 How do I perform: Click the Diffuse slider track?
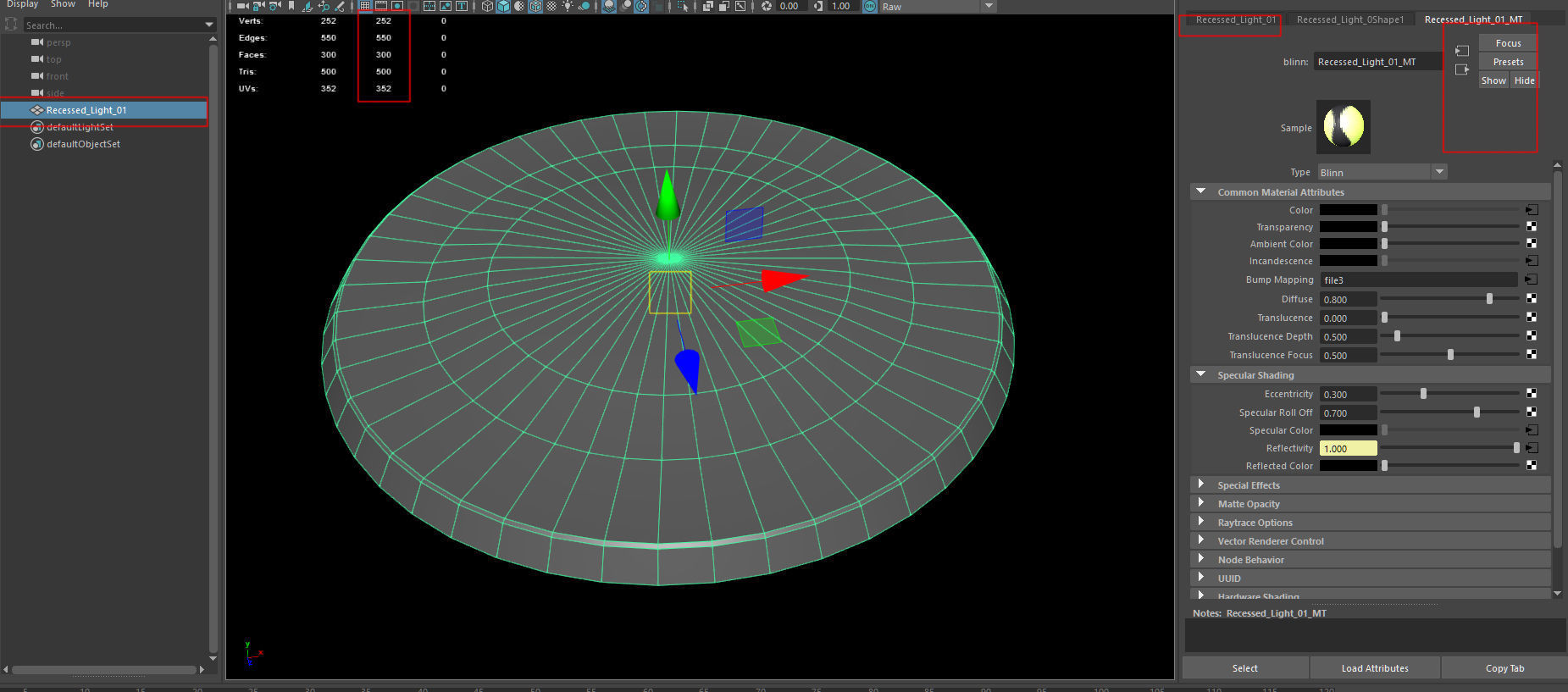click(1449, 298)
